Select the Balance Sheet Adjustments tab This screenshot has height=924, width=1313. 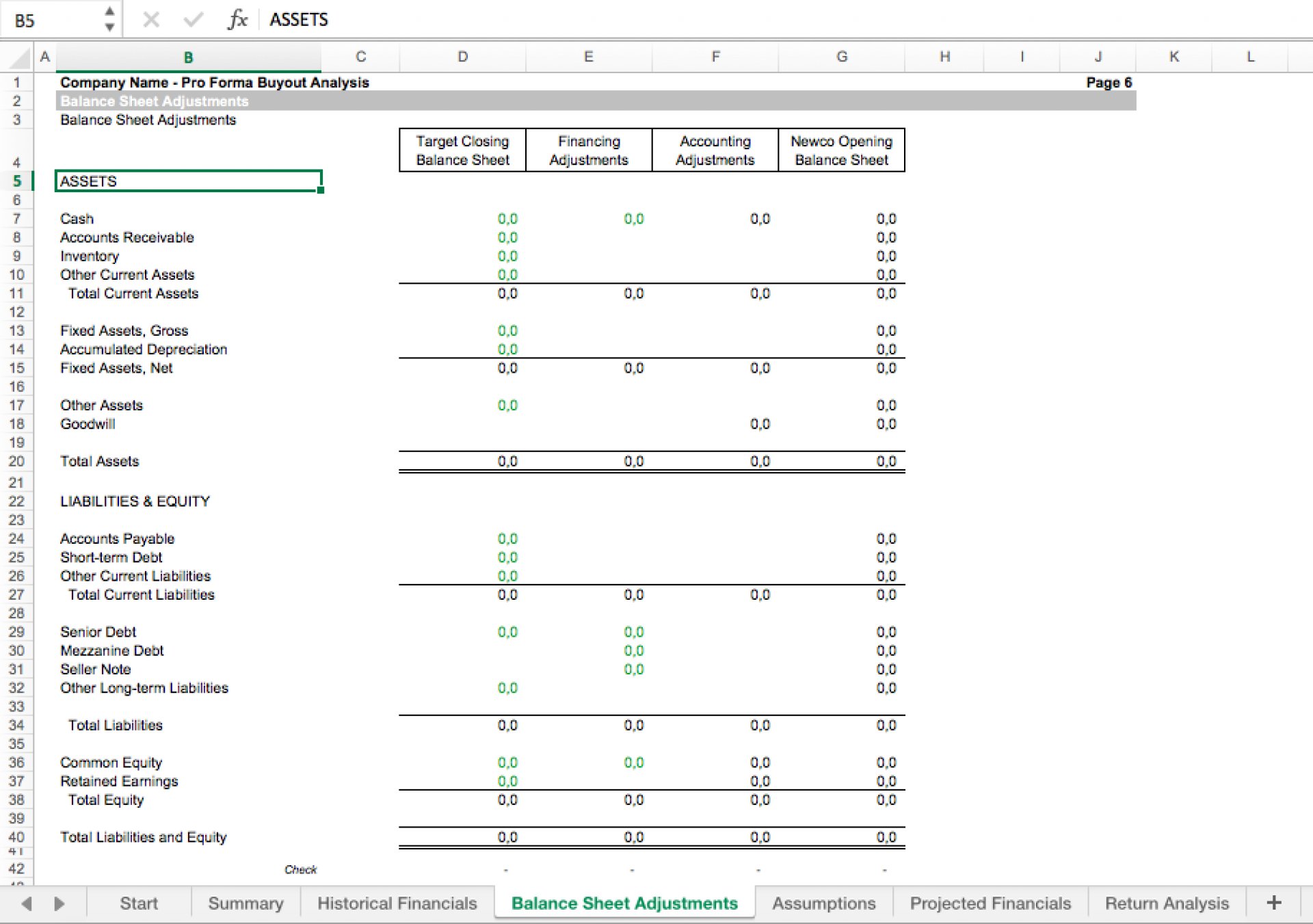pos(624,903)
